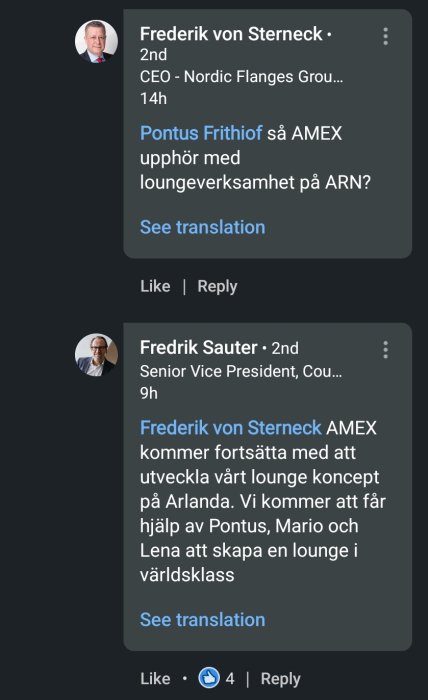Click the blue thumbs-up reaction icon

[209, 678]
